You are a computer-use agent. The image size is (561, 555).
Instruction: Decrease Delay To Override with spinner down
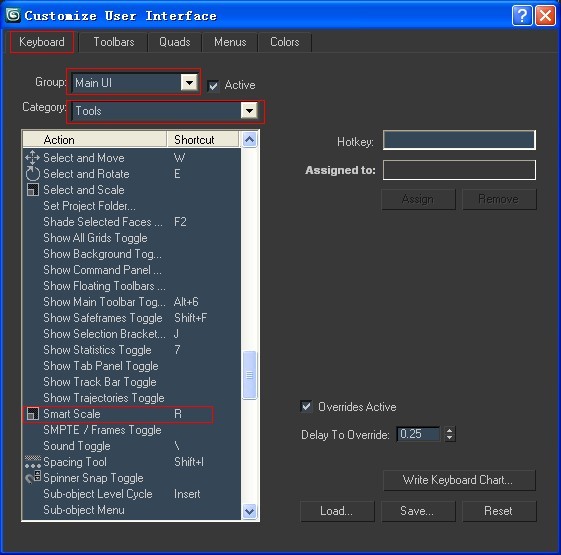pyautogui.click(x=450, y=438)
